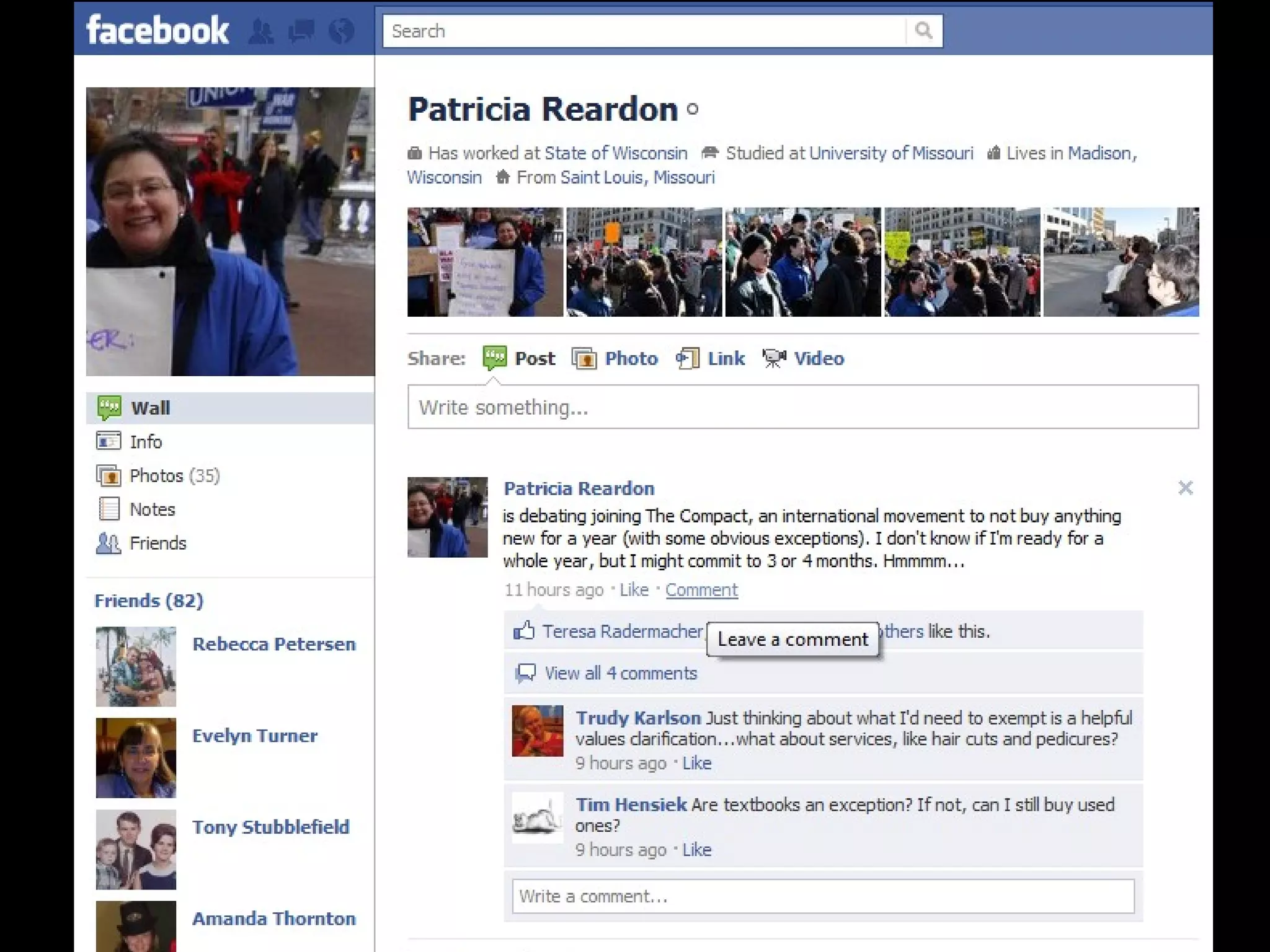This screenshot has width=1270, height=952.
Task: Open messages icon in top bar
Action: click(301, 31)
